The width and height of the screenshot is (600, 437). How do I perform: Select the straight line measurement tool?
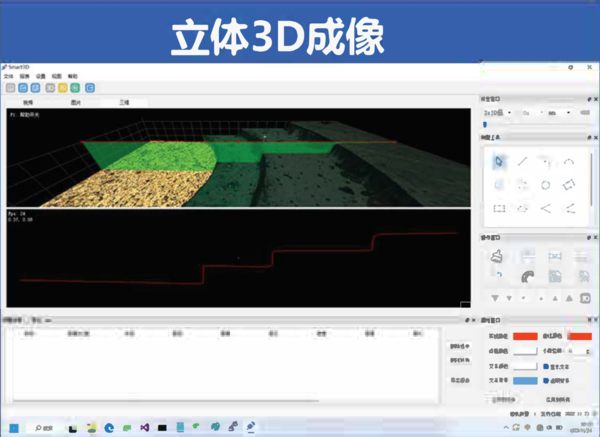click(522, 161)
